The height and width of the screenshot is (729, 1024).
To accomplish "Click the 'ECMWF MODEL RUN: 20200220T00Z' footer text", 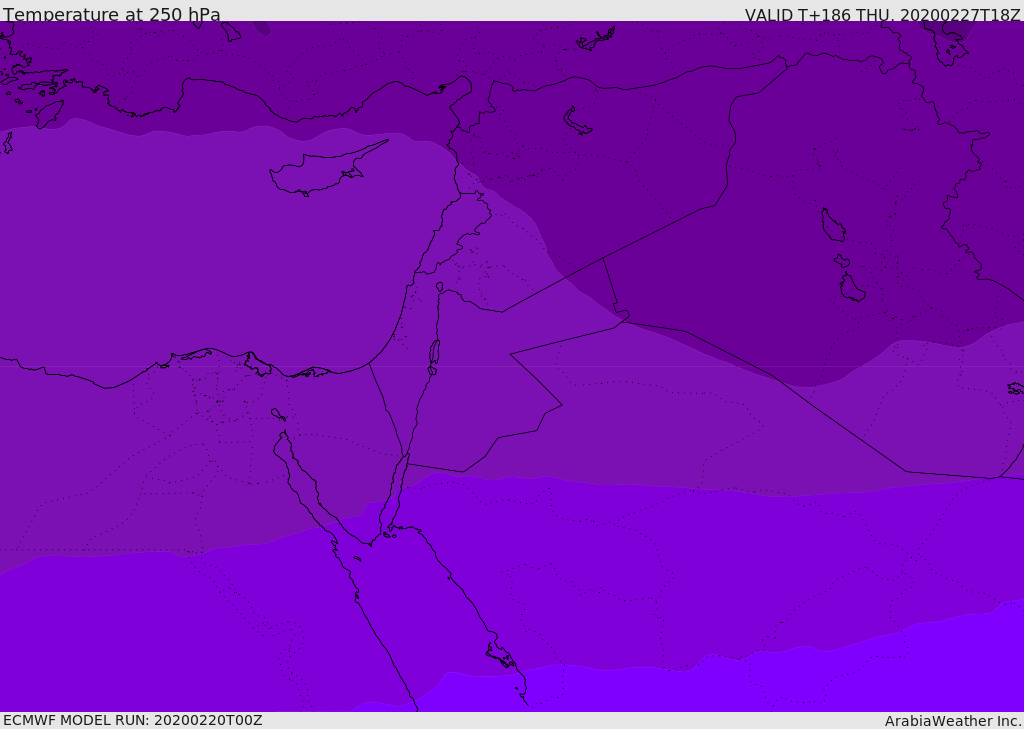I will click(133, 721).
